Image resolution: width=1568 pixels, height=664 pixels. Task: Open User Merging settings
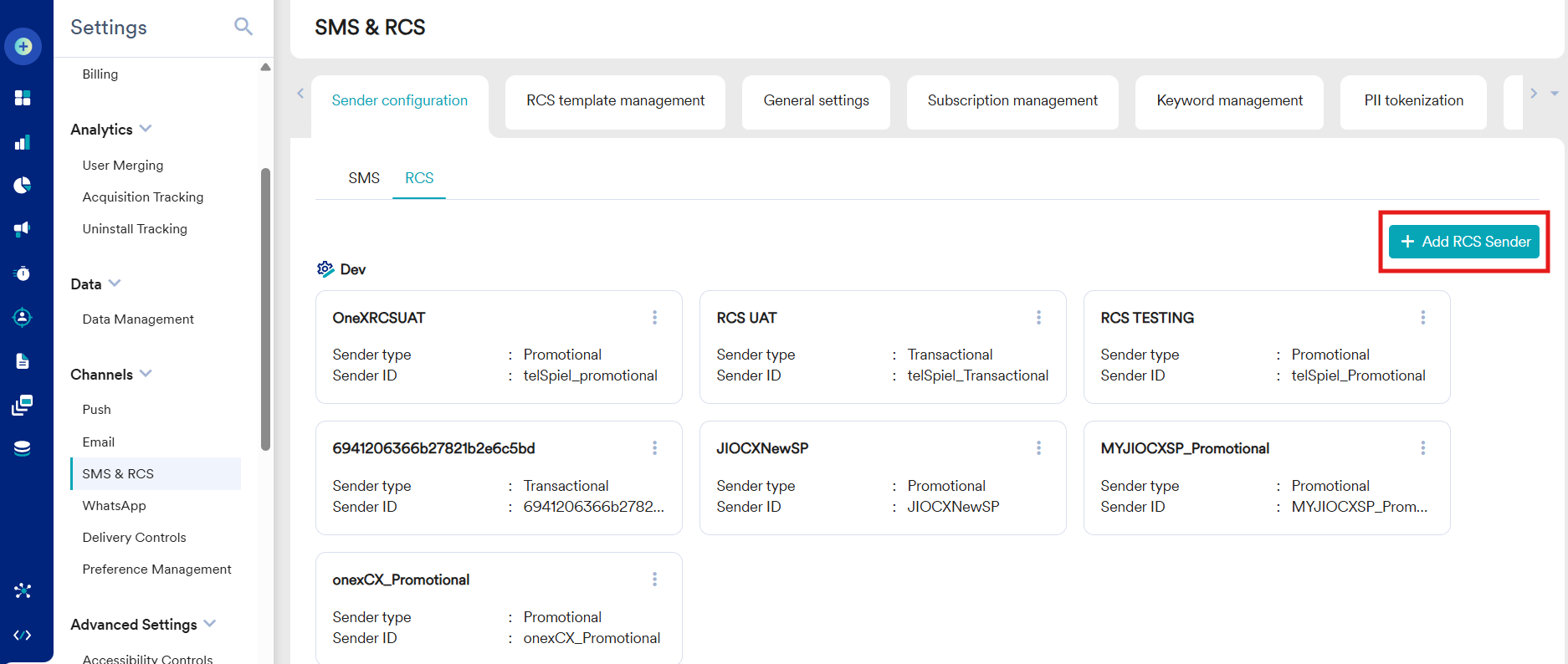[x=123, y=166]
